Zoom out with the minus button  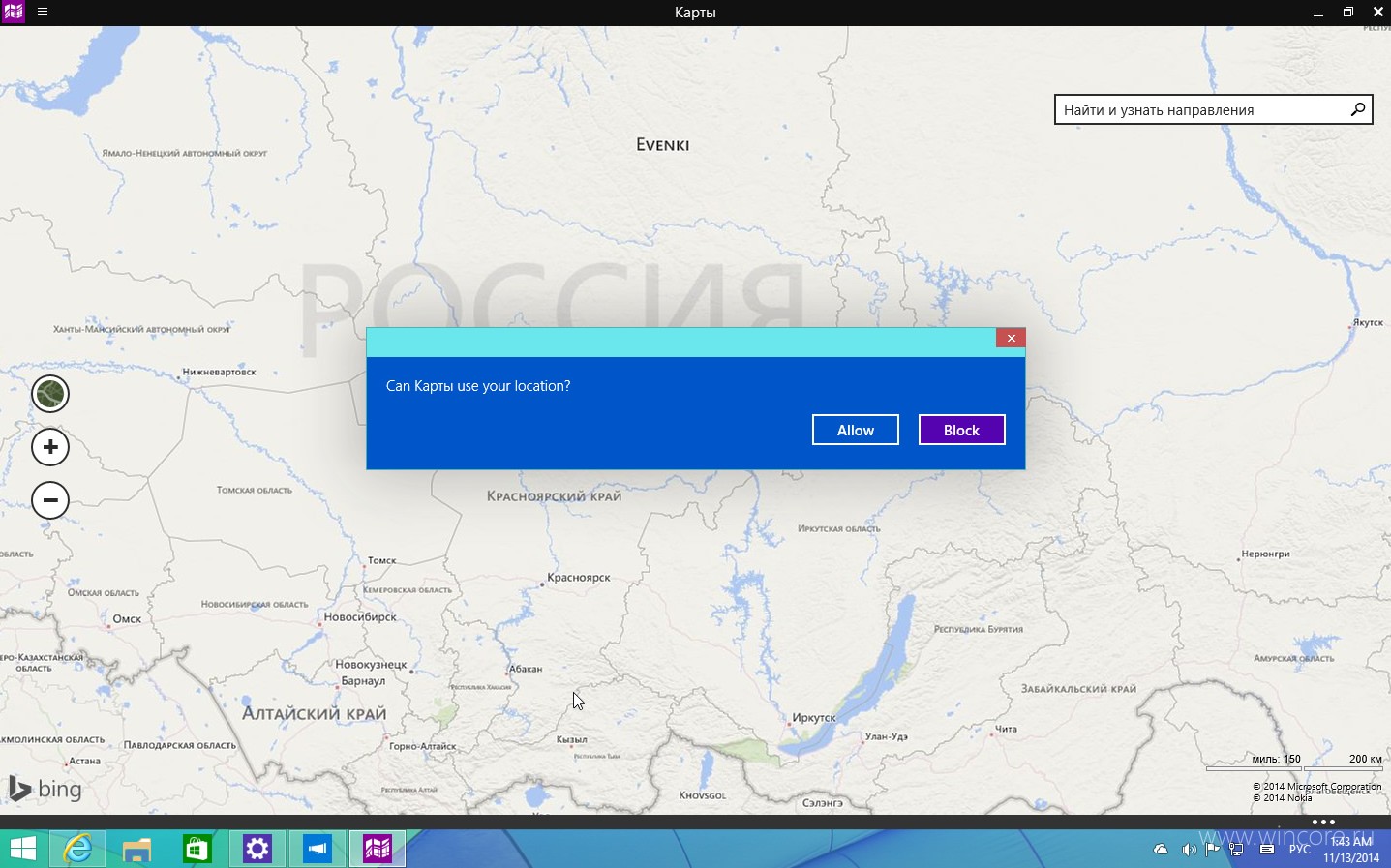tap(50, 500)
